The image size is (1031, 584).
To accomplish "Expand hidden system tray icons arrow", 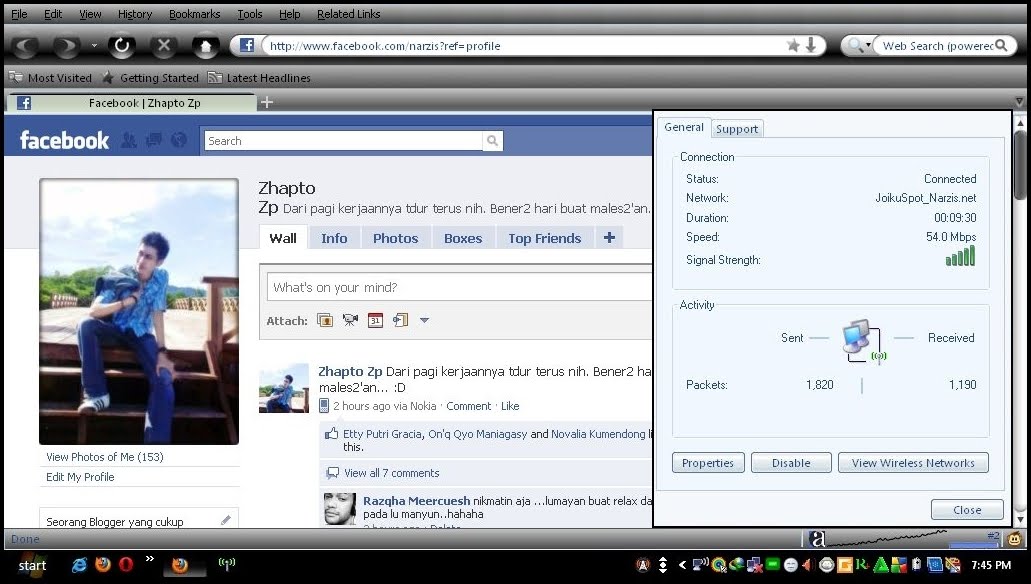I will [x=683, y=565].
